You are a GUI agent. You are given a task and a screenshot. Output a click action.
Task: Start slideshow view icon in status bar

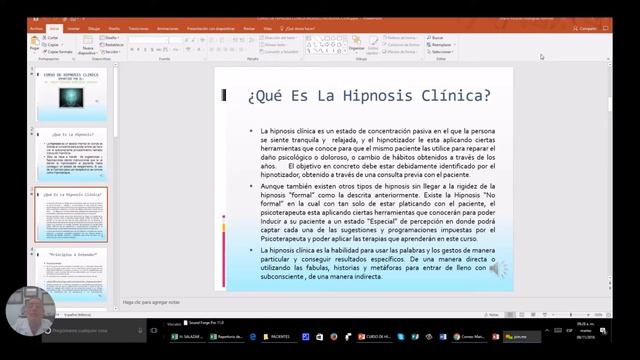click(x=544, y=315)
